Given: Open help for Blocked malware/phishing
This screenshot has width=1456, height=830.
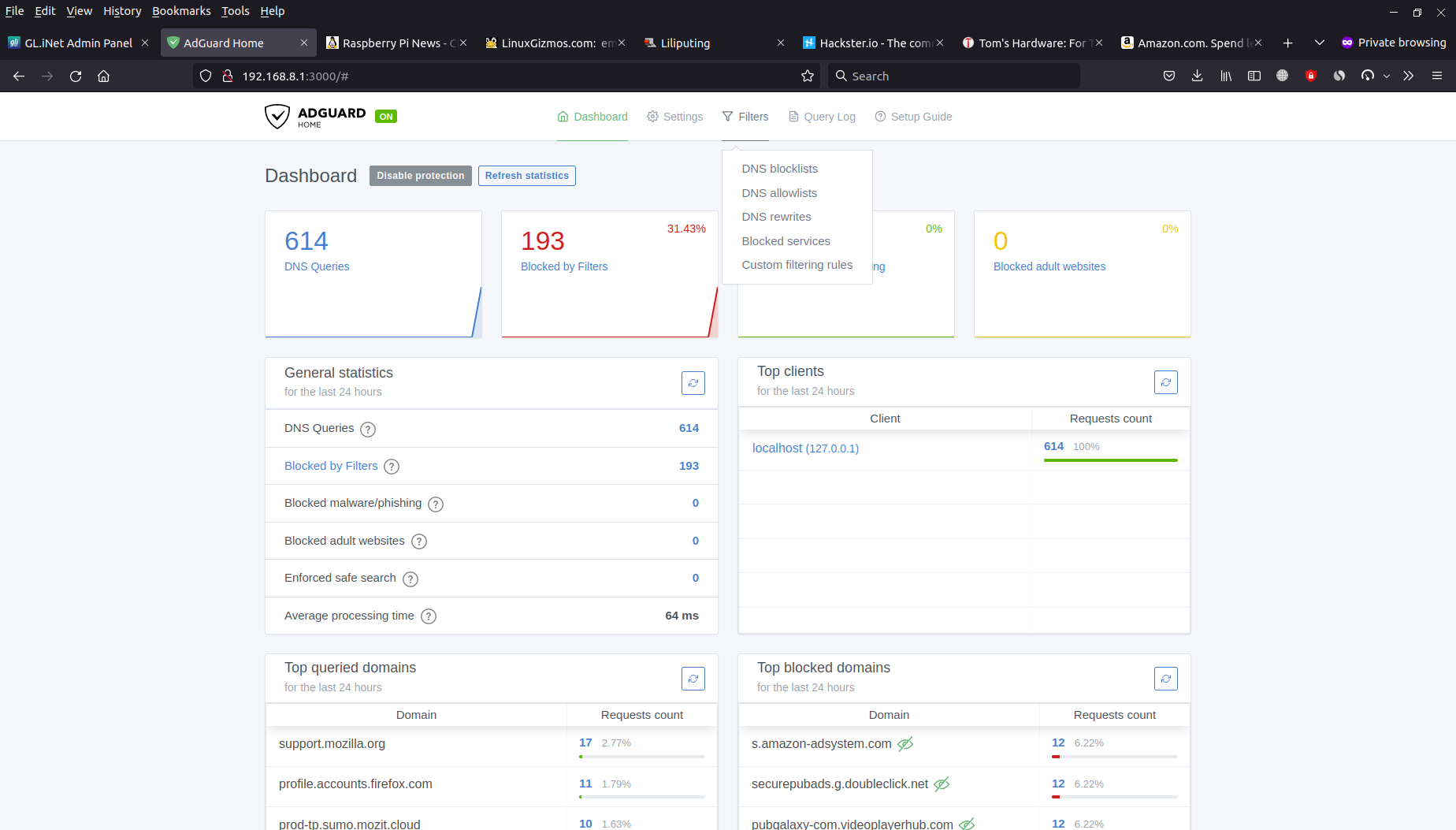Looking at the screenshot, I should point(436,504).
